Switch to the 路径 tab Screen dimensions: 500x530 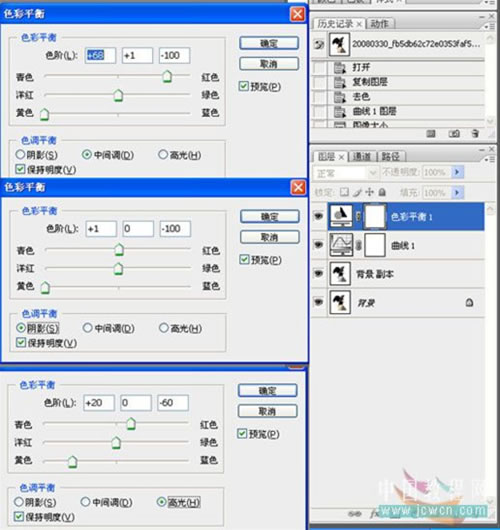(391, 157)
